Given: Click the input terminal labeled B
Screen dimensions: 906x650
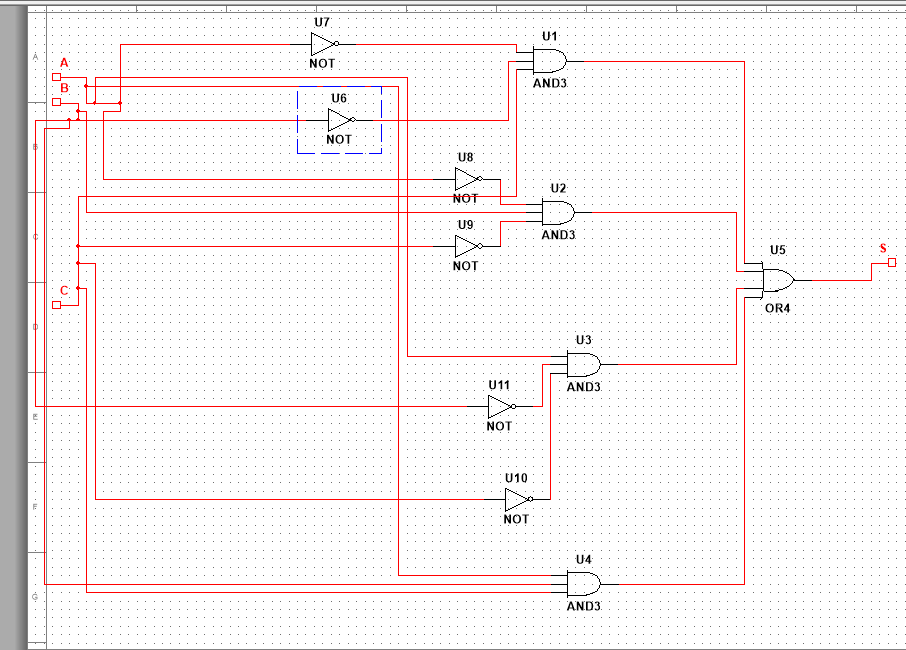Looking at the screenshot, I should pyautogui.click(x=55, y=100).
